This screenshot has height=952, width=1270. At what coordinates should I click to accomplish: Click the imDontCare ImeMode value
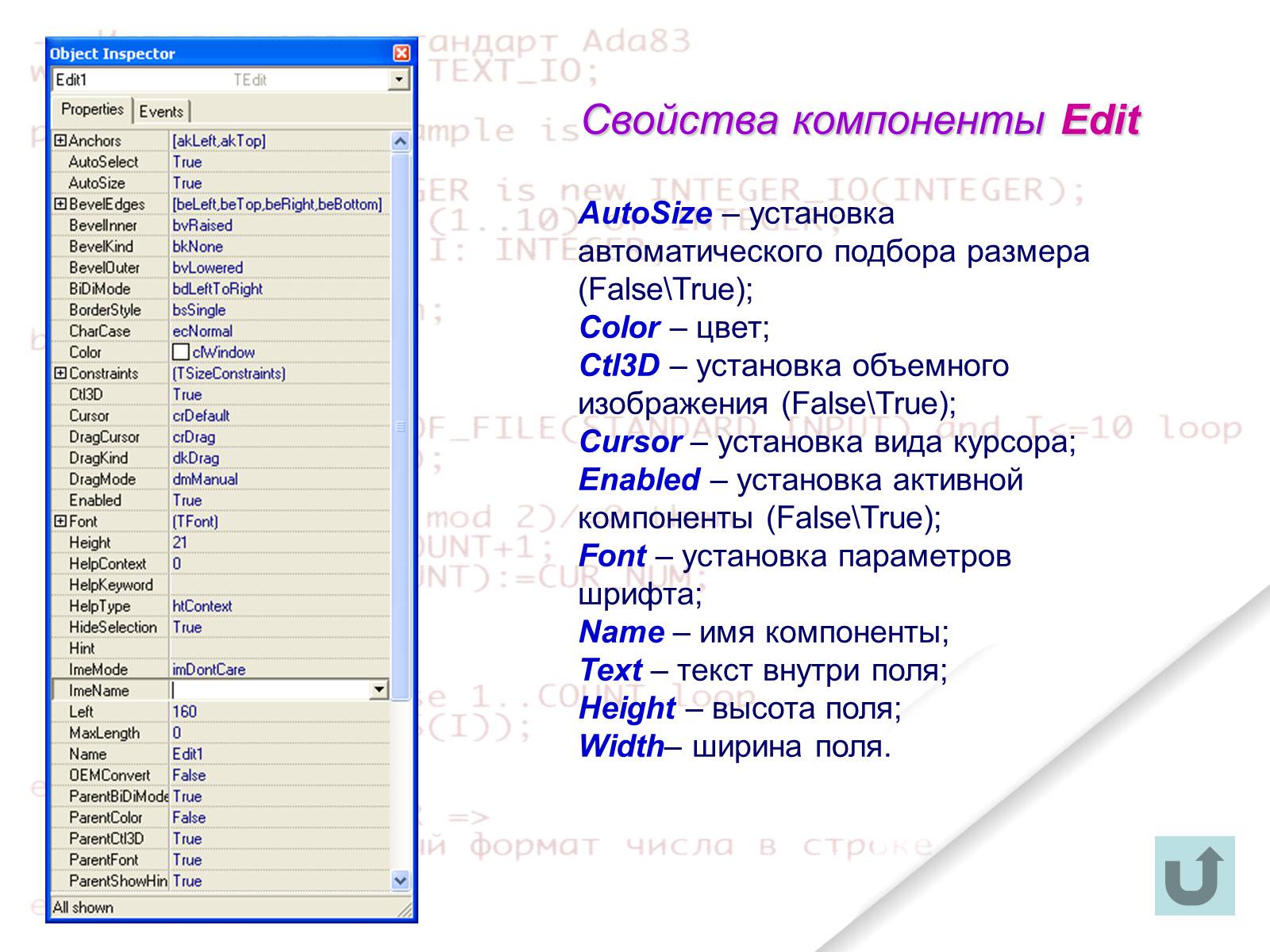coord(209,670)
